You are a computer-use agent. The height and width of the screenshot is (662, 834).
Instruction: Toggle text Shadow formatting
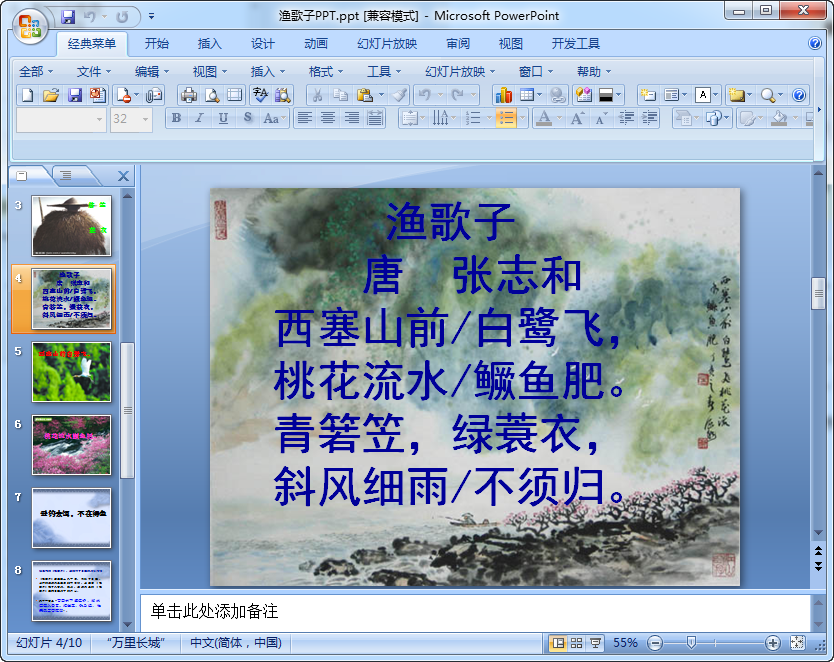247,118
